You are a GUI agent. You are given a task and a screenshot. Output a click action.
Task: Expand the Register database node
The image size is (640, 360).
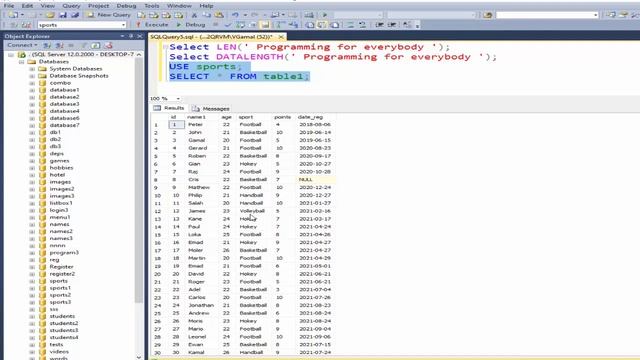click(x=32, y=267)
